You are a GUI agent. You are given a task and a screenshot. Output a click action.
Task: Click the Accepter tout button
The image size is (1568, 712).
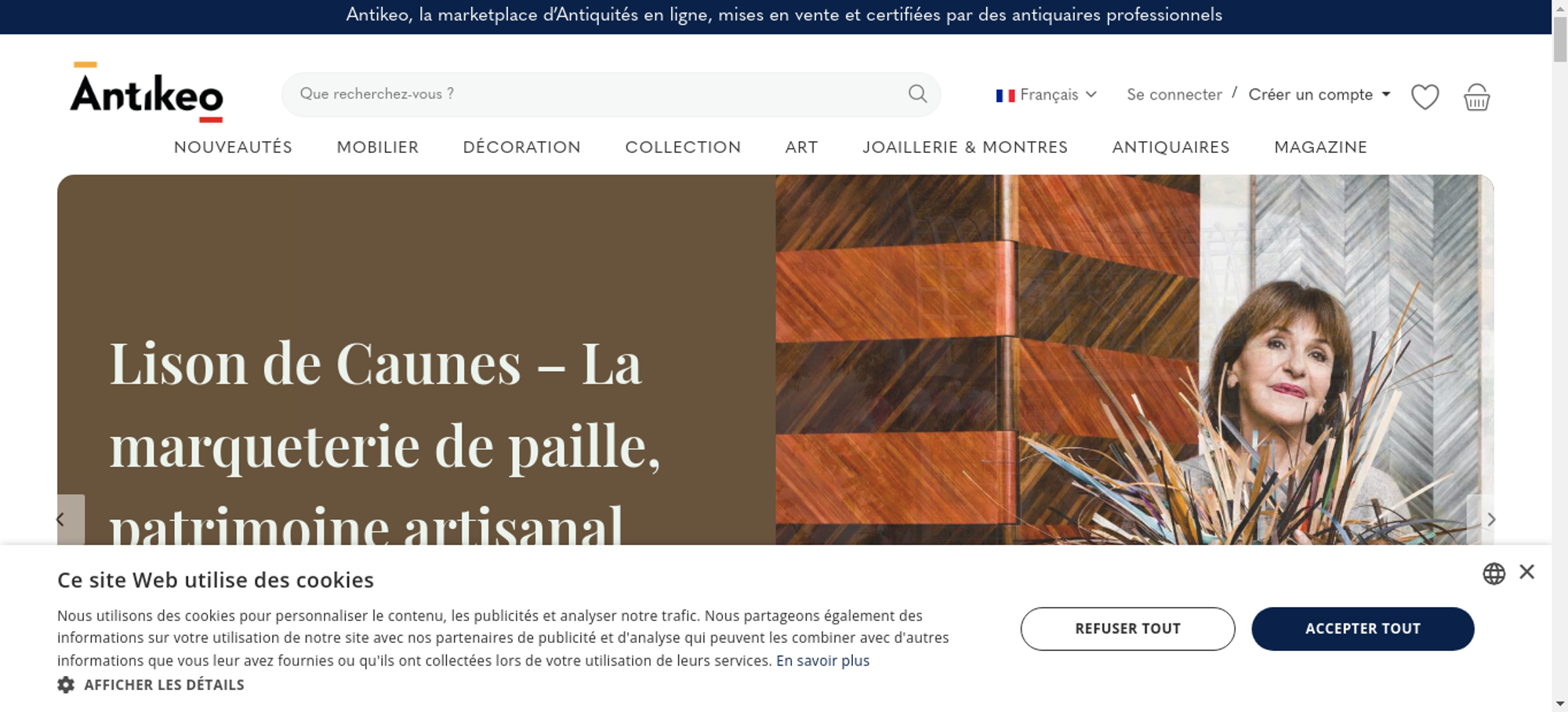pos(1363,629)
